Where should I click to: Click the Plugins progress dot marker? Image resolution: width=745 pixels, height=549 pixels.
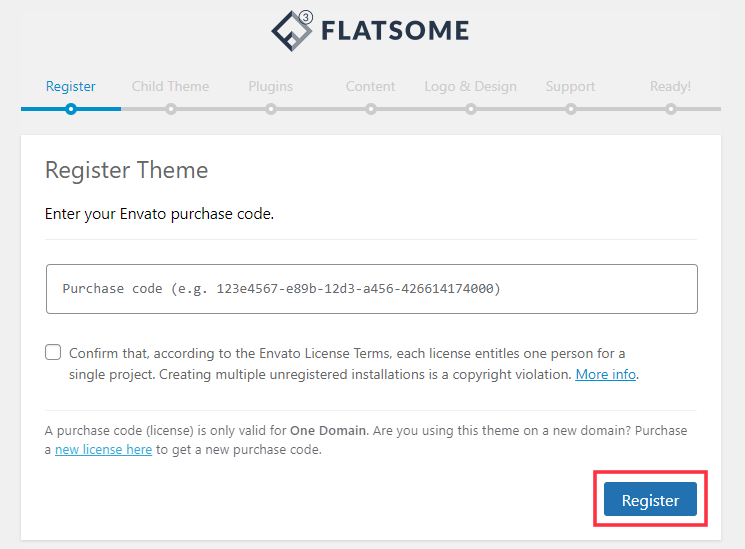pyautogui.click(x=271, y=109)
